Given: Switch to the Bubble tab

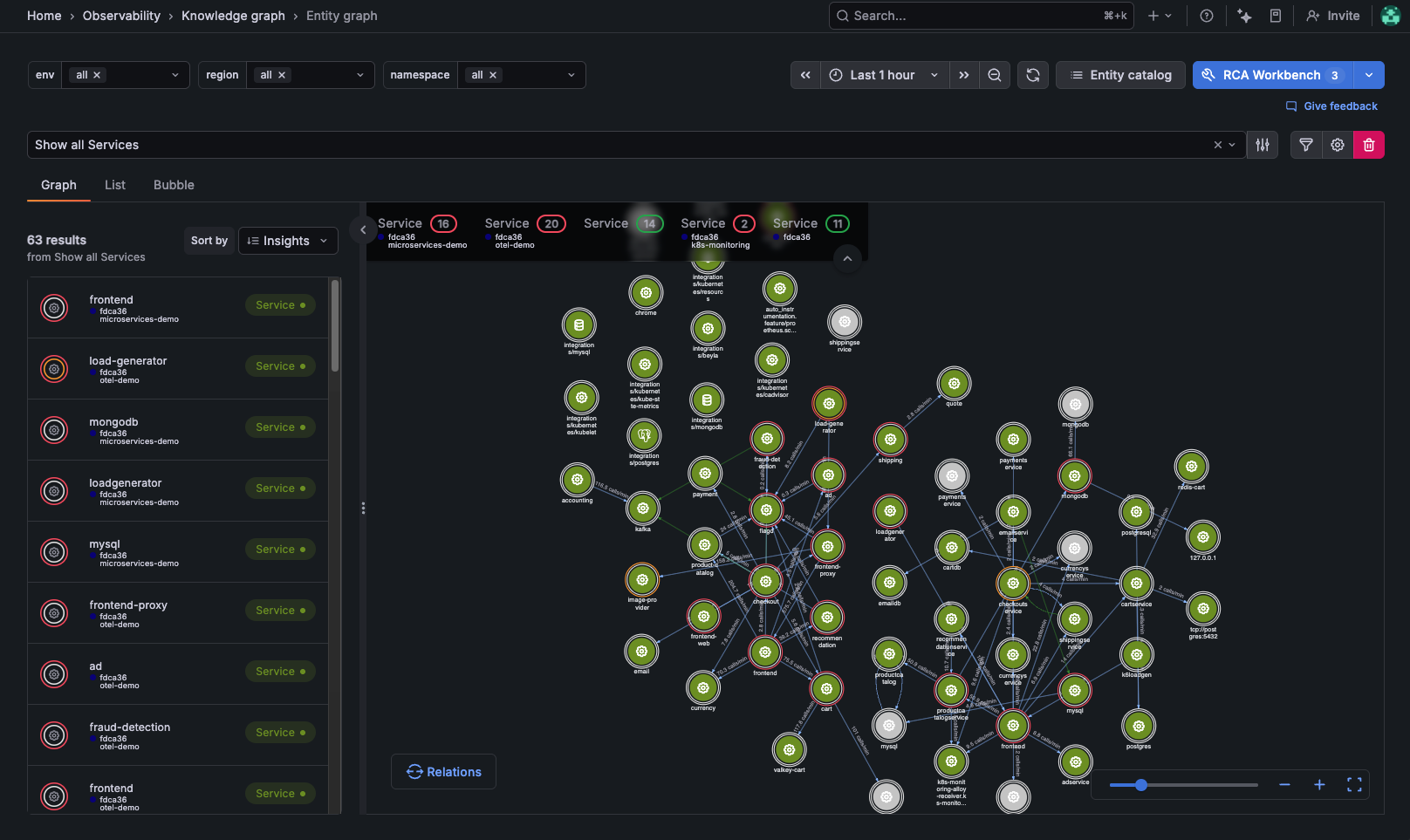Looking at the screenshot, I should pos(174,185).
